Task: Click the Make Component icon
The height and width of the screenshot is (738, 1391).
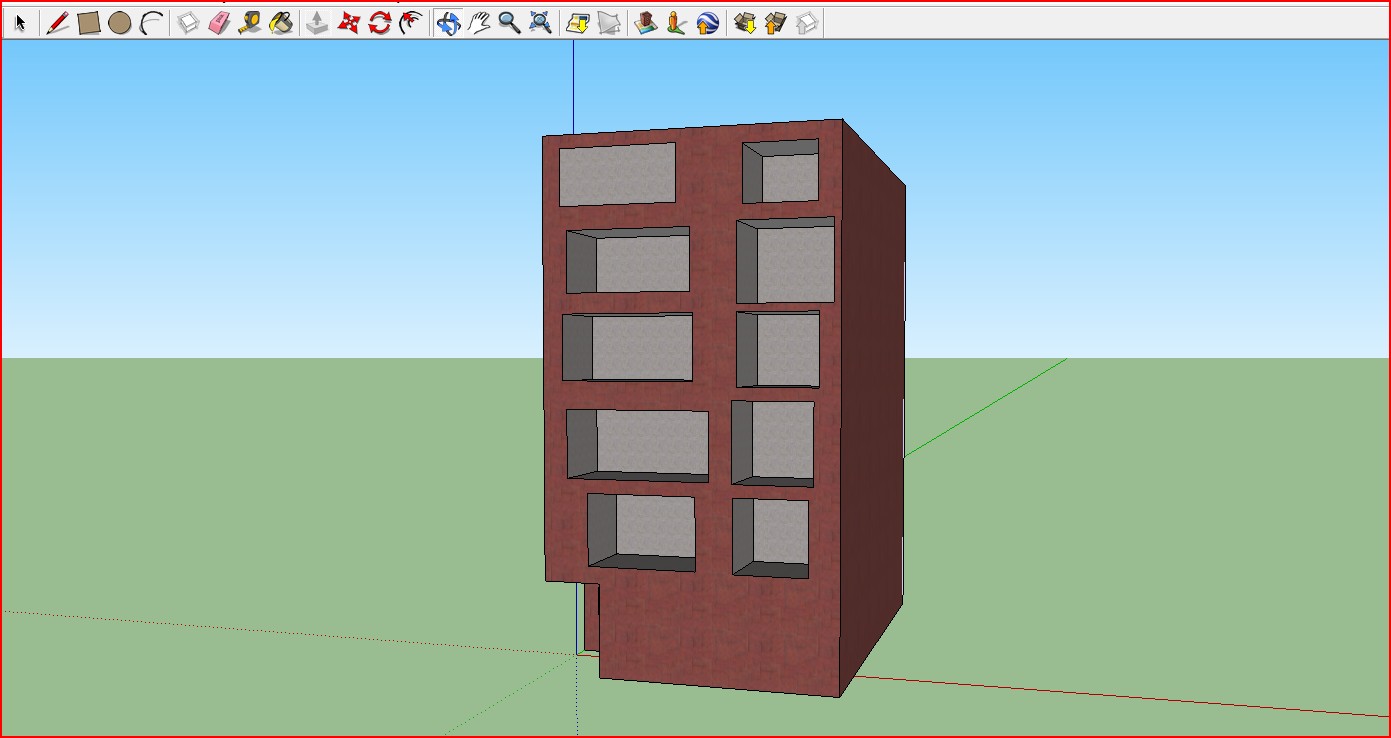Action: coord(188,23)
